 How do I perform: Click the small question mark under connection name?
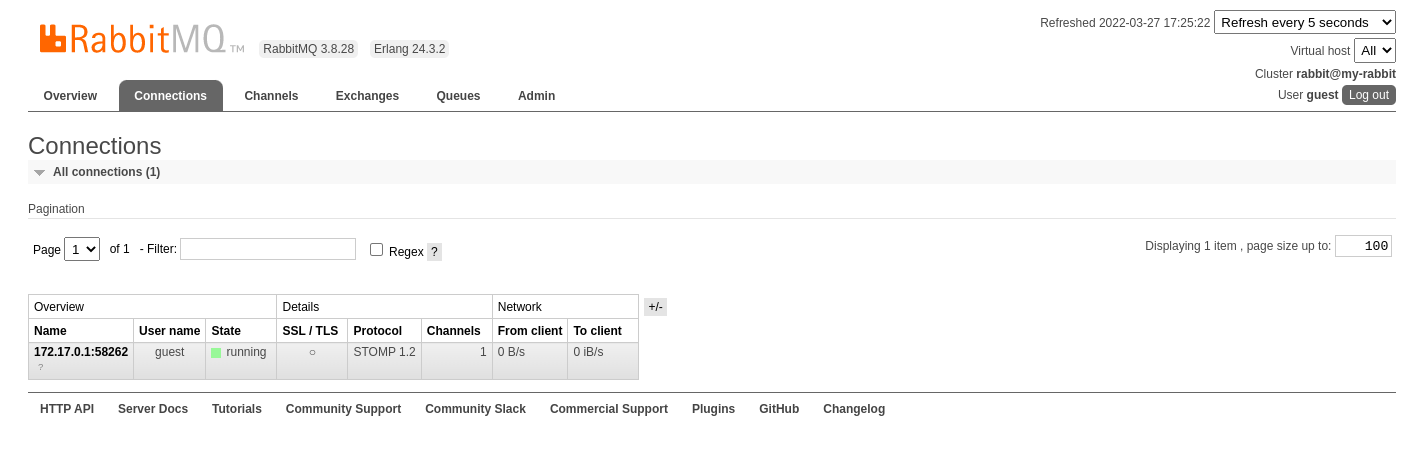41,368
